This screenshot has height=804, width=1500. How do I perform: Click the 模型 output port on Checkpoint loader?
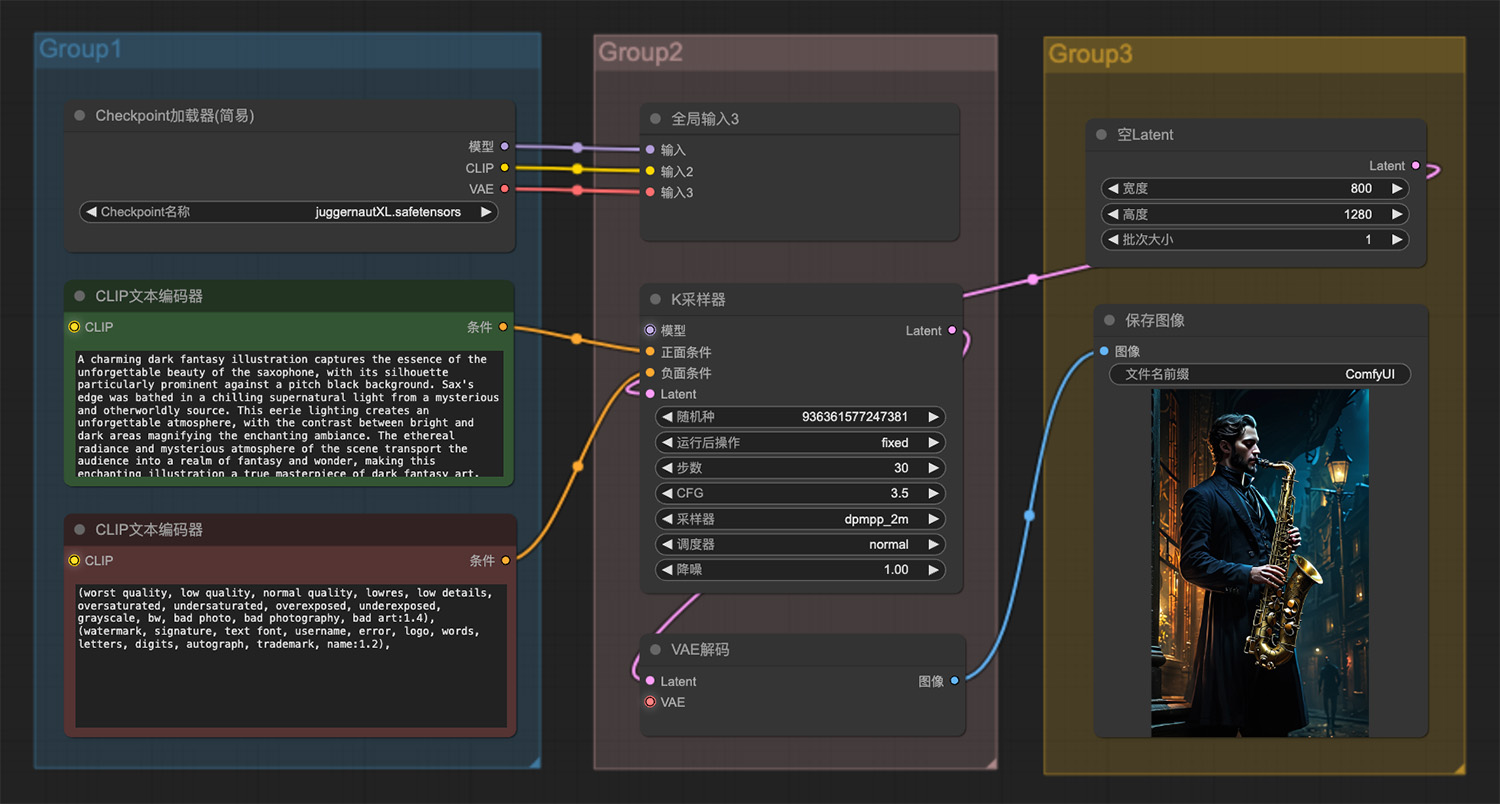click(x=504, y=147)
